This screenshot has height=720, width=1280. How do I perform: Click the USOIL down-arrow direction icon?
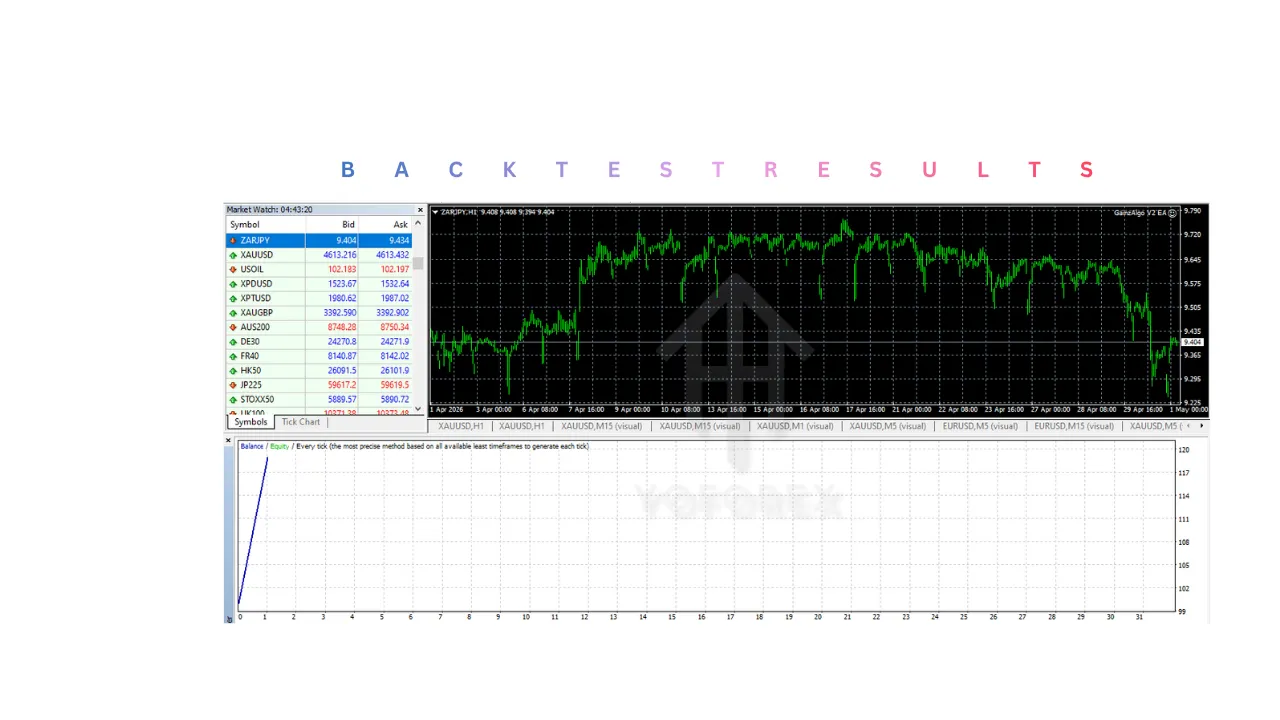tap(233, 270)
